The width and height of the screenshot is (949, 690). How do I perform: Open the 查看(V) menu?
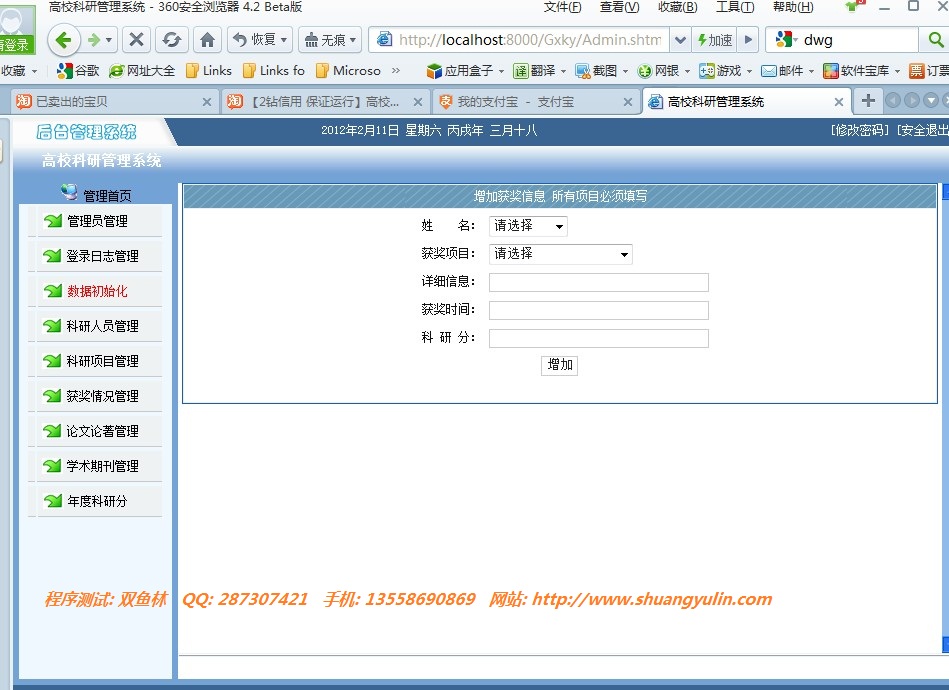click(x=619, y=7)
